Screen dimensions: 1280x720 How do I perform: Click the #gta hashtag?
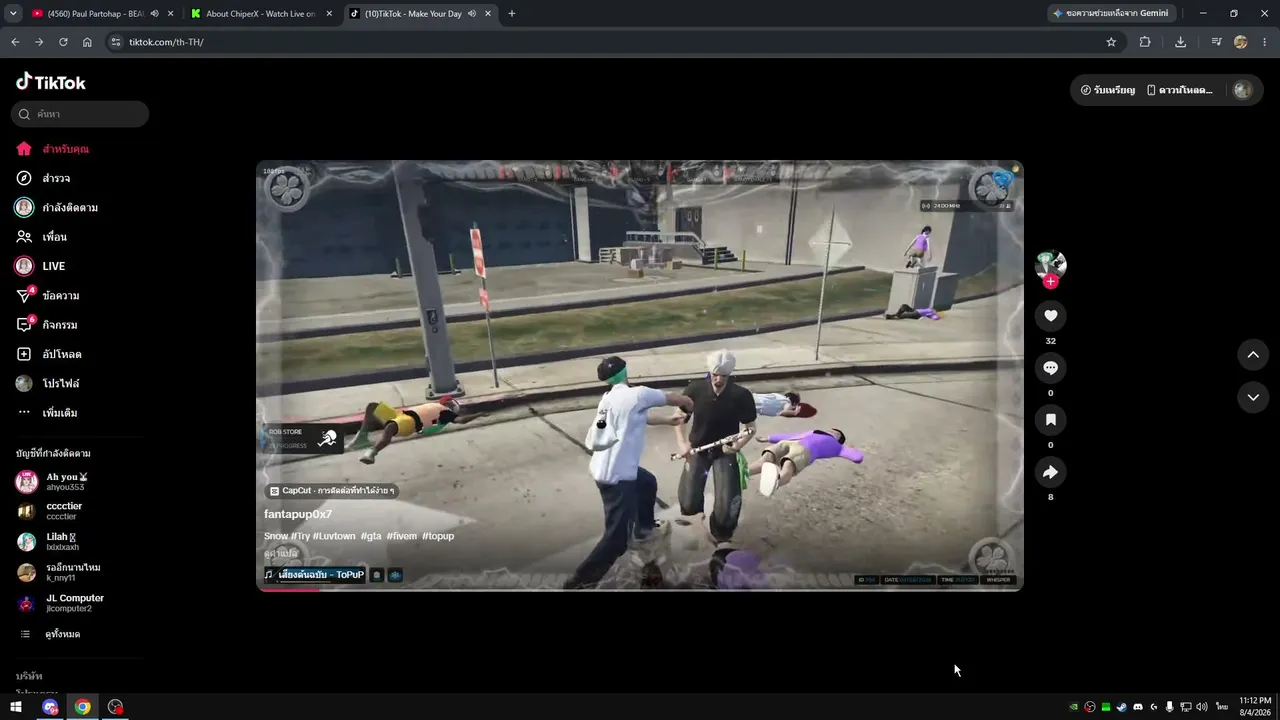pos(371,536)
